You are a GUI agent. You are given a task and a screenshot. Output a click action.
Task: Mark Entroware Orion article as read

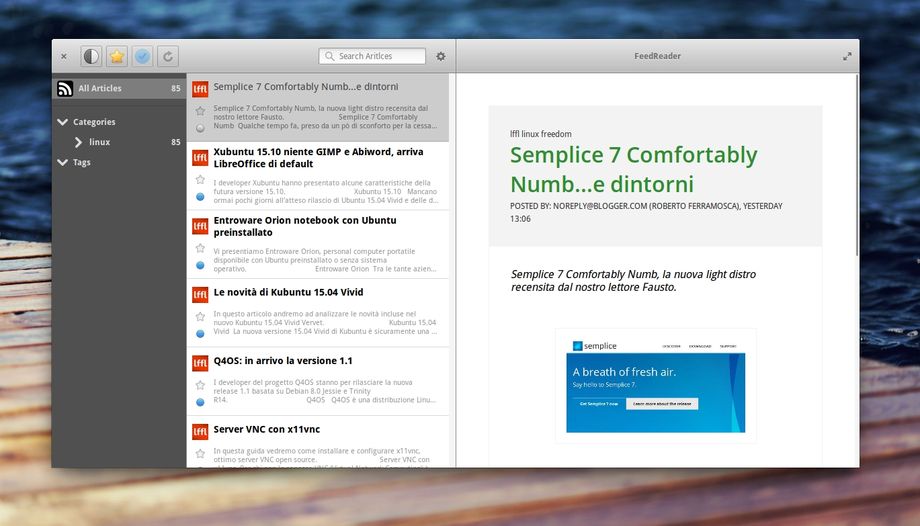(200, 265)
